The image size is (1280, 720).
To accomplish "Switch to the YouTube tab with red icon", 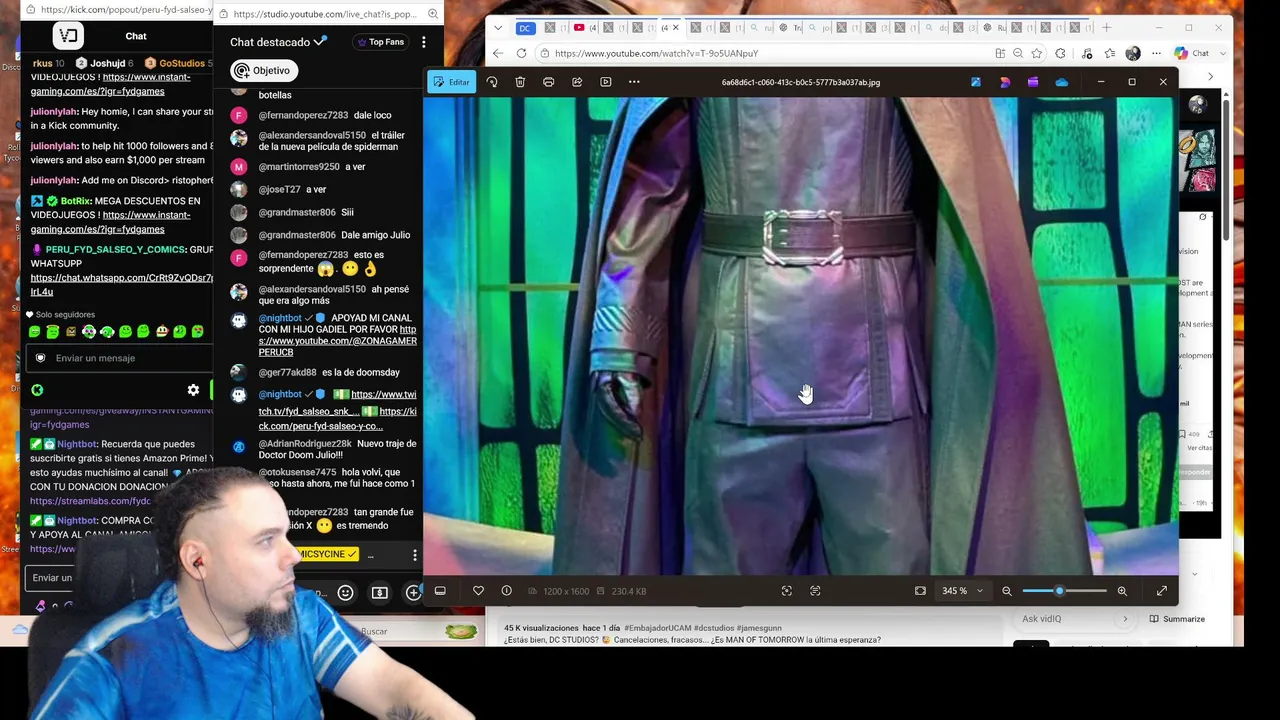I will (587, 27).
